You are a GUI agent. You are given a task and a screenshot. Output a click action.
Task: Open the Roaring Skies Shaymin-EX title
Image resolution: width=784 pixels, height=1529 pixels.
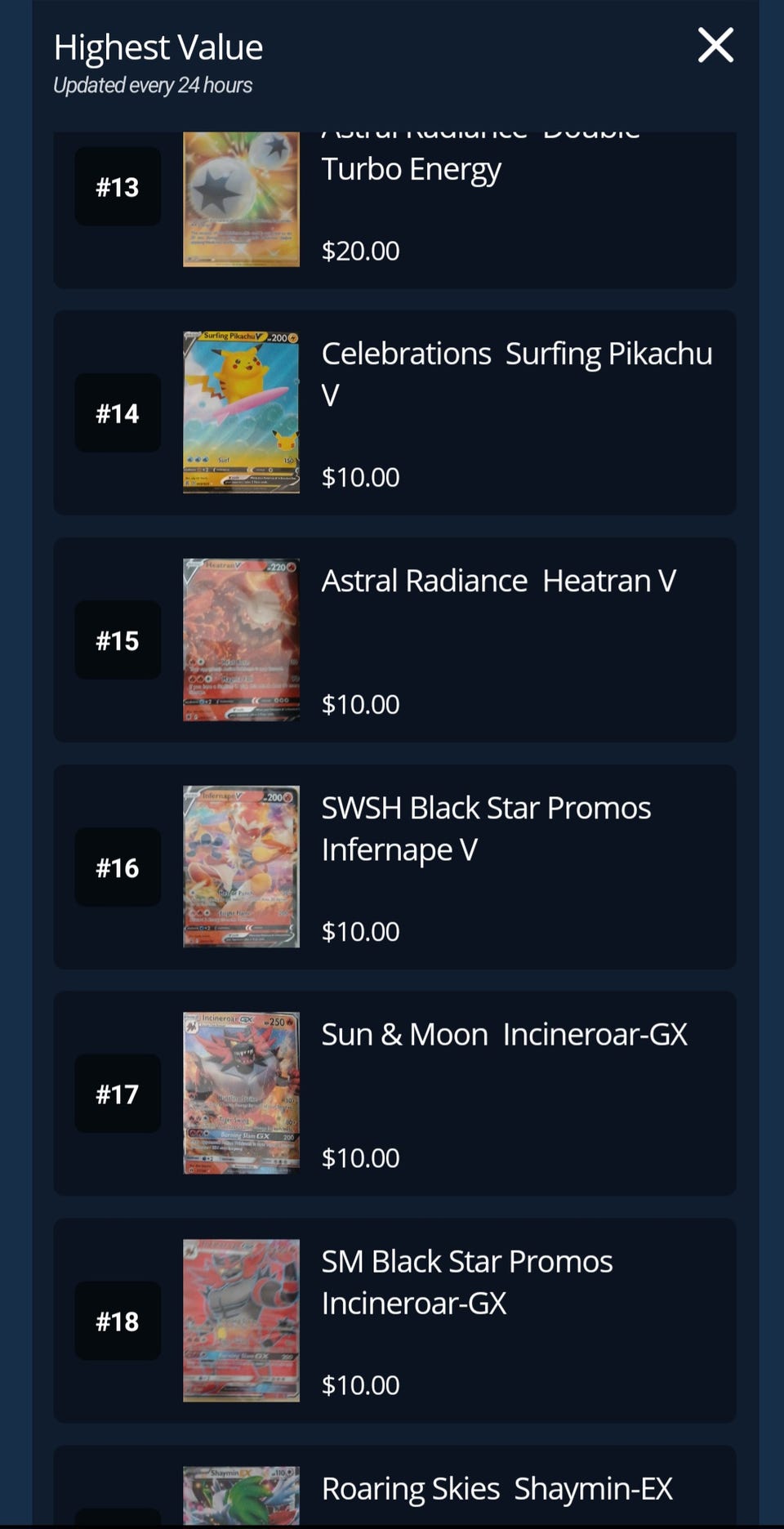(497, 1488)
